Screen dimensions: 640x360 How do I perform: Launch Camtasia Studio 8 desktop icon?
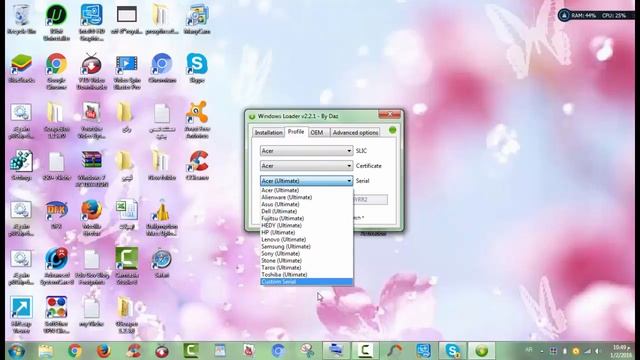127,266
